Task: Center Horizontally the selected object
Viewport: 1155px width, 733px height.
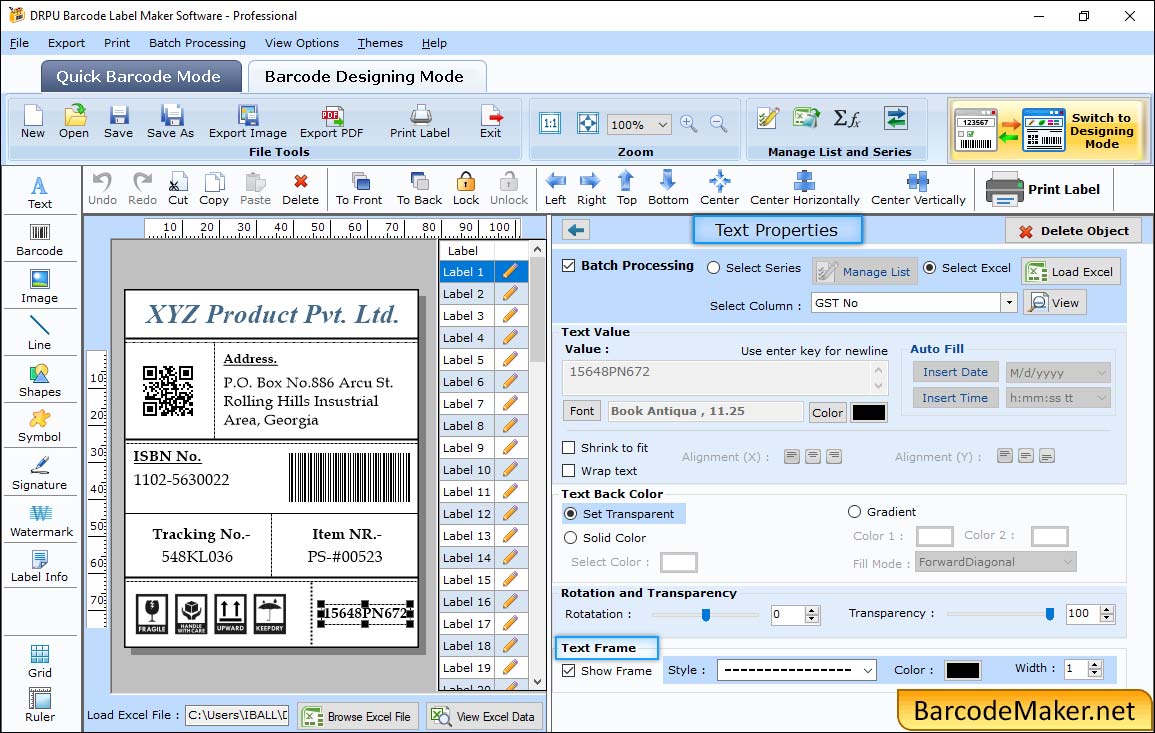Action: tap(804, 189)
